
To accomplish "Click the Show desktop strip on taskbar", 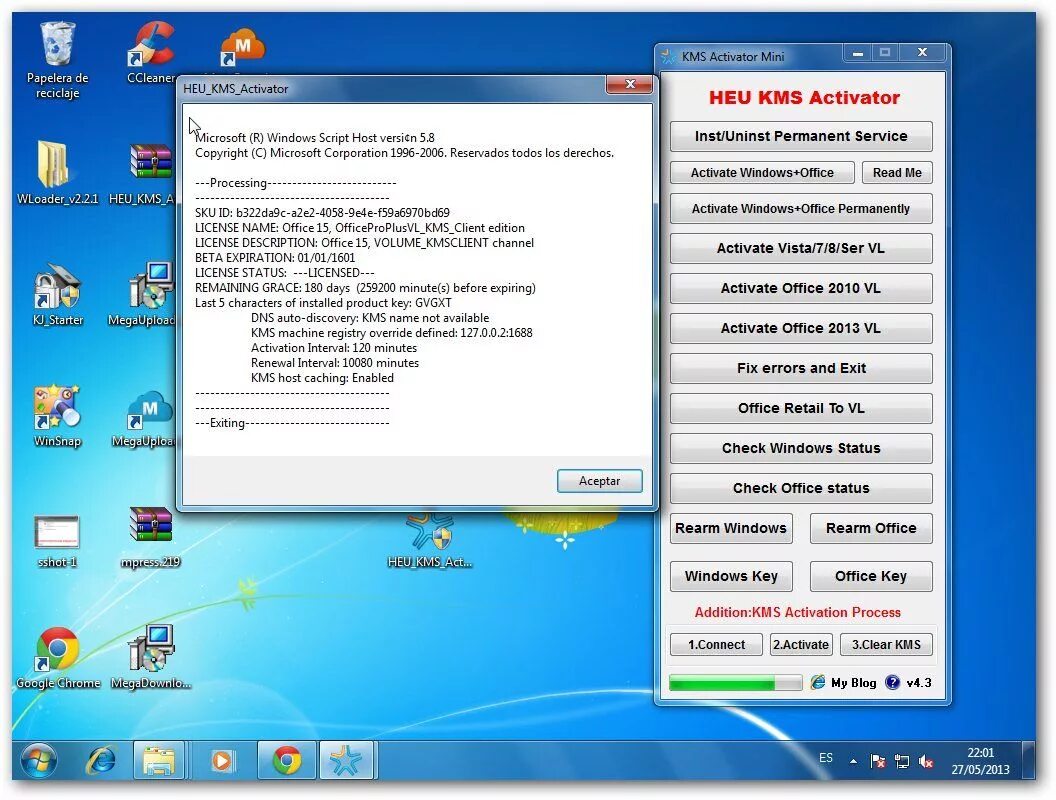I will pyautogui.click(x=1028, y=761).
